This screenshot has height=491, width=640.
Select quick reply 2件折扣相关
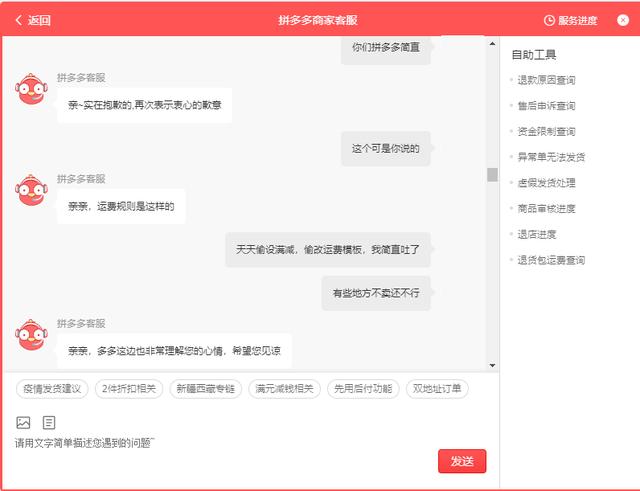click(x=130, y=389)
